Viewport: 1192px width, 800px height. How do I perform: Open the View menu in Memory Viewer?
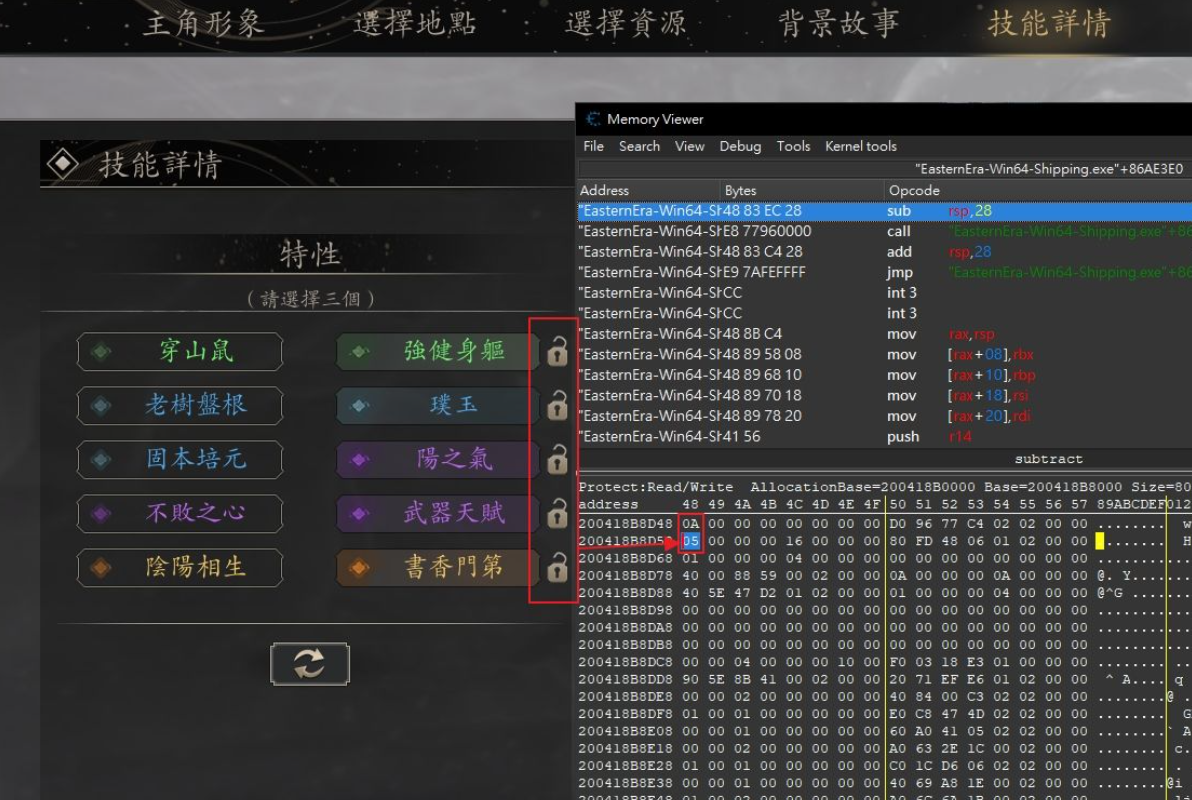690,146
